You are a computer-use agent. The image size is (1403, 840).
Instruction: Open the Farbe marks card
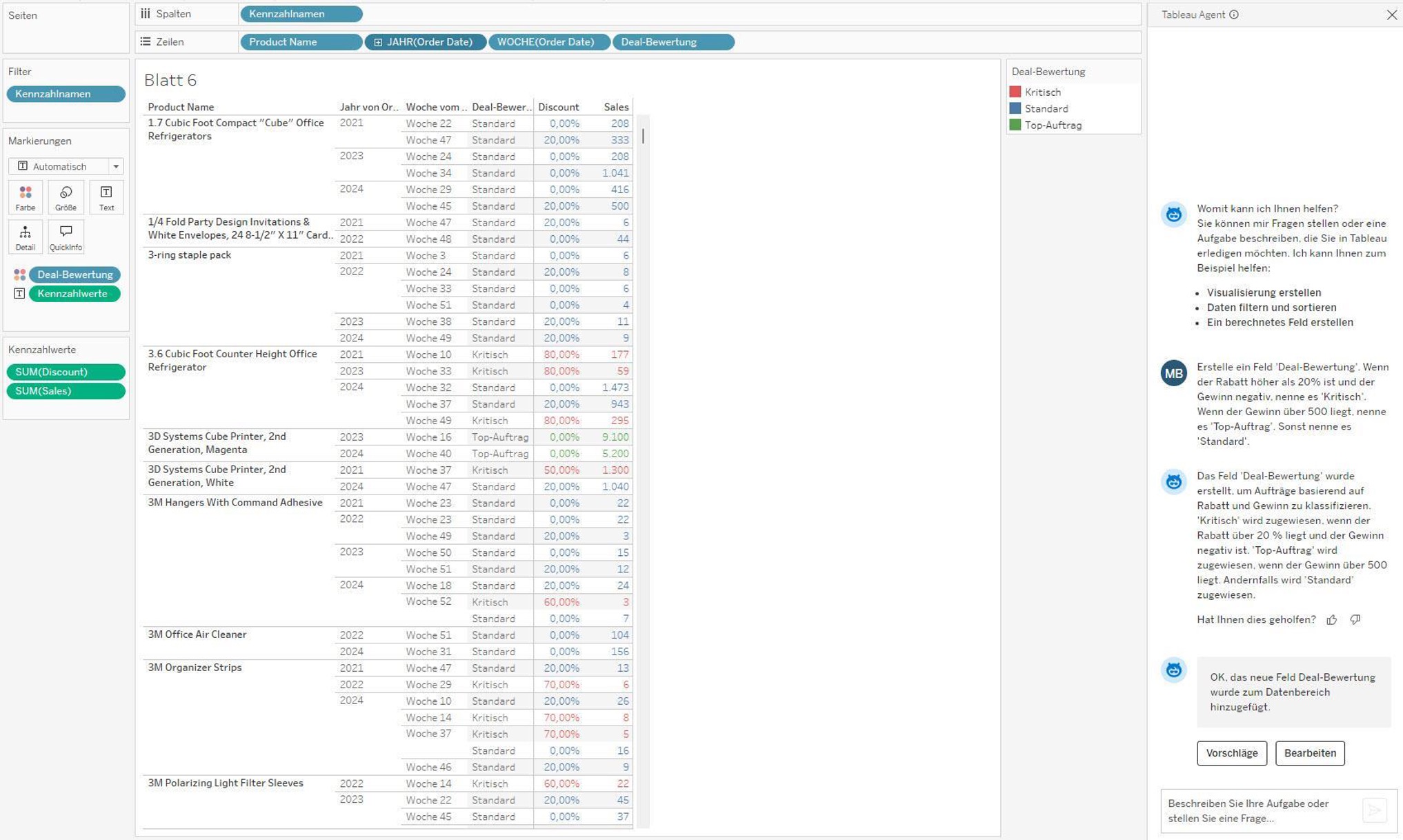pyautogui.click(x=26, y=197)
